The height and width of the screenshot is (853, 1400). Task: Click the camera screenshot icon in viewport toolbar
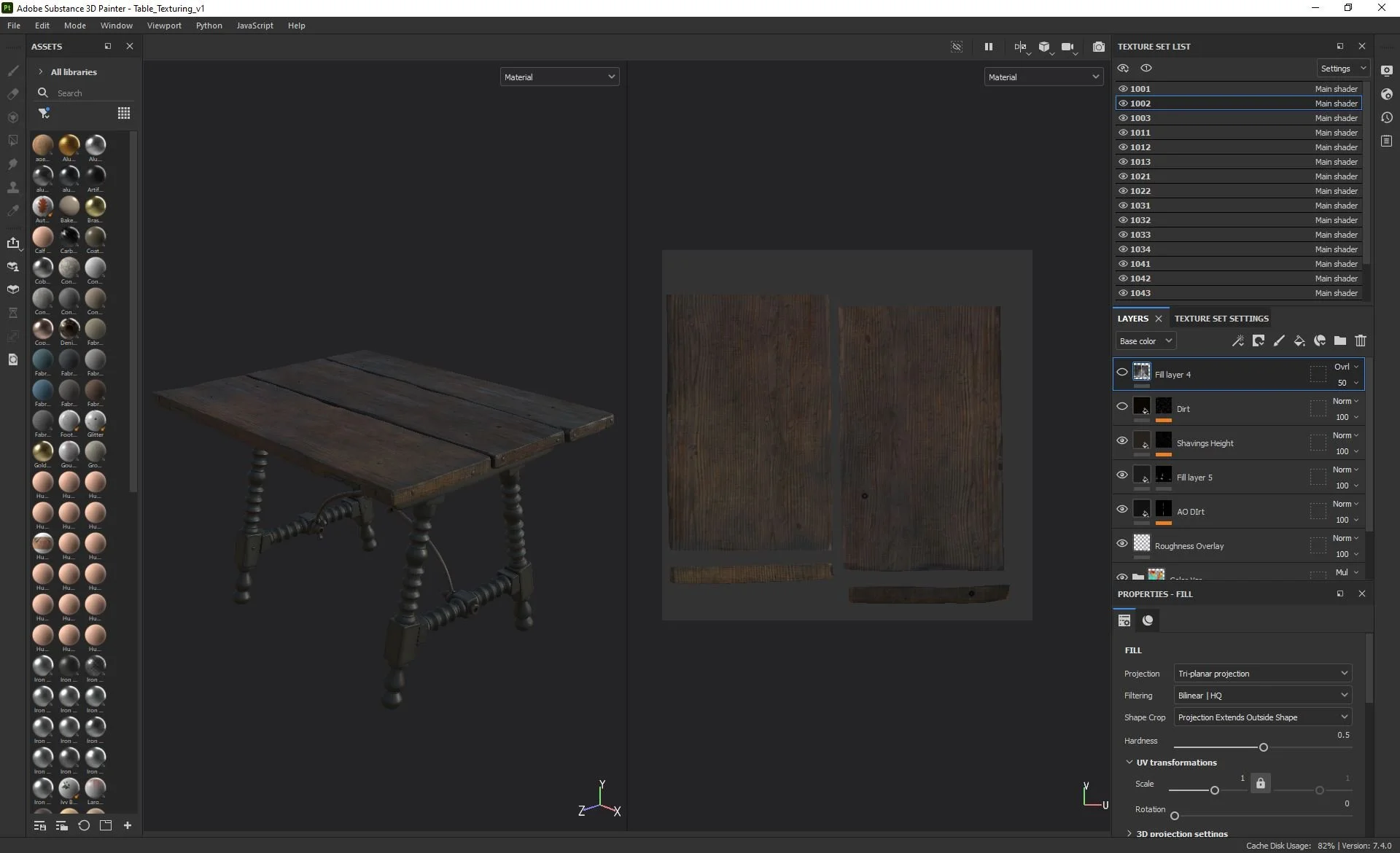tap(1098, 47)
